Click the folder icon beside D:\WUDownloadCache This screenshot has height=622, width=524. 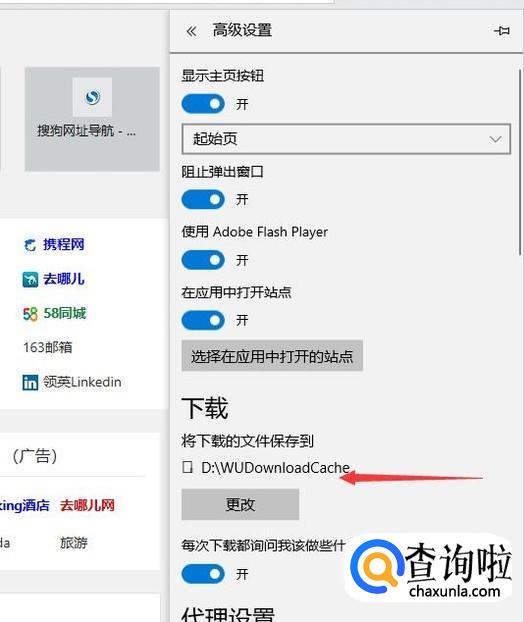(x=188, y=467)
